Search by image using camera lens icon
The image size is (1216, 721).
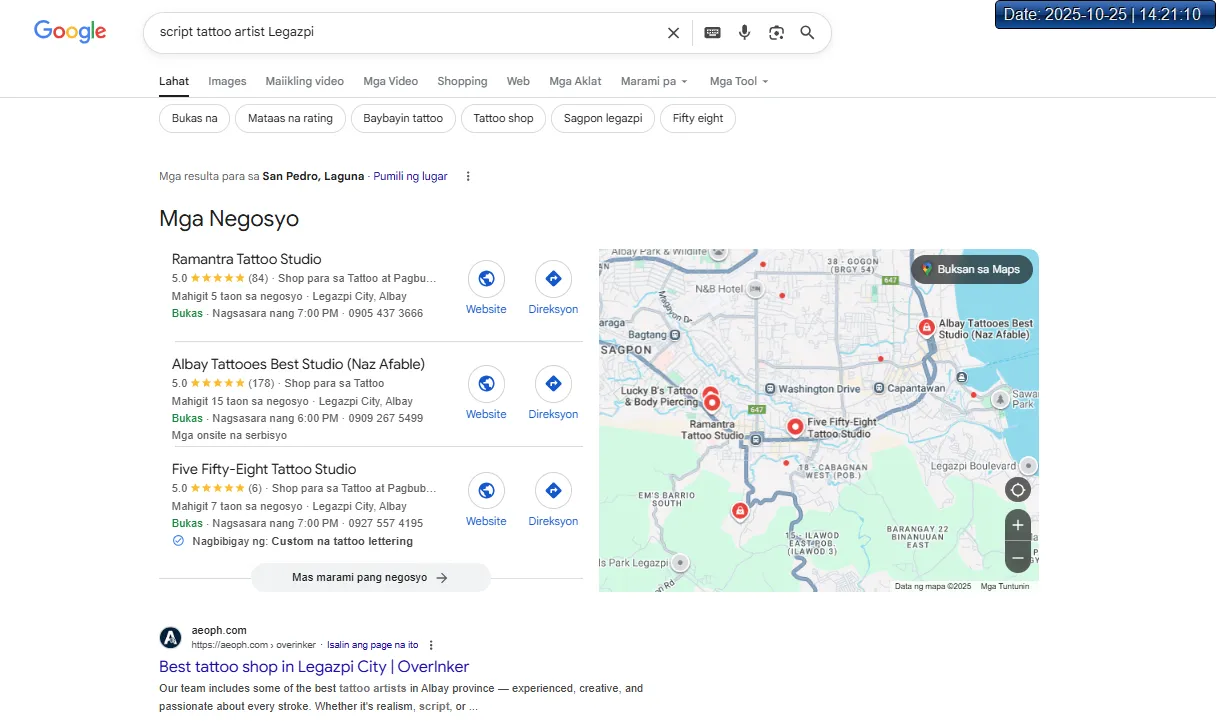point(776,33)
